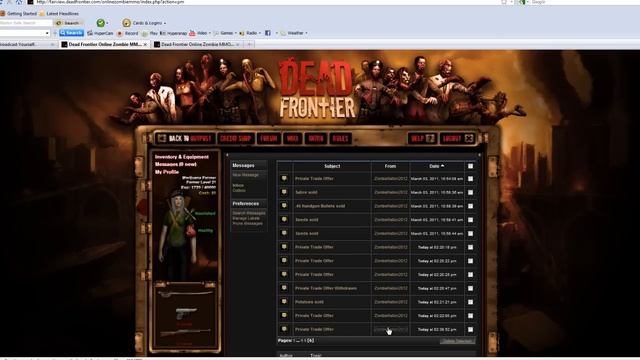The image size is (640, 360).
Task: Open the Credit Shop menu button
Action: (235, 138)
